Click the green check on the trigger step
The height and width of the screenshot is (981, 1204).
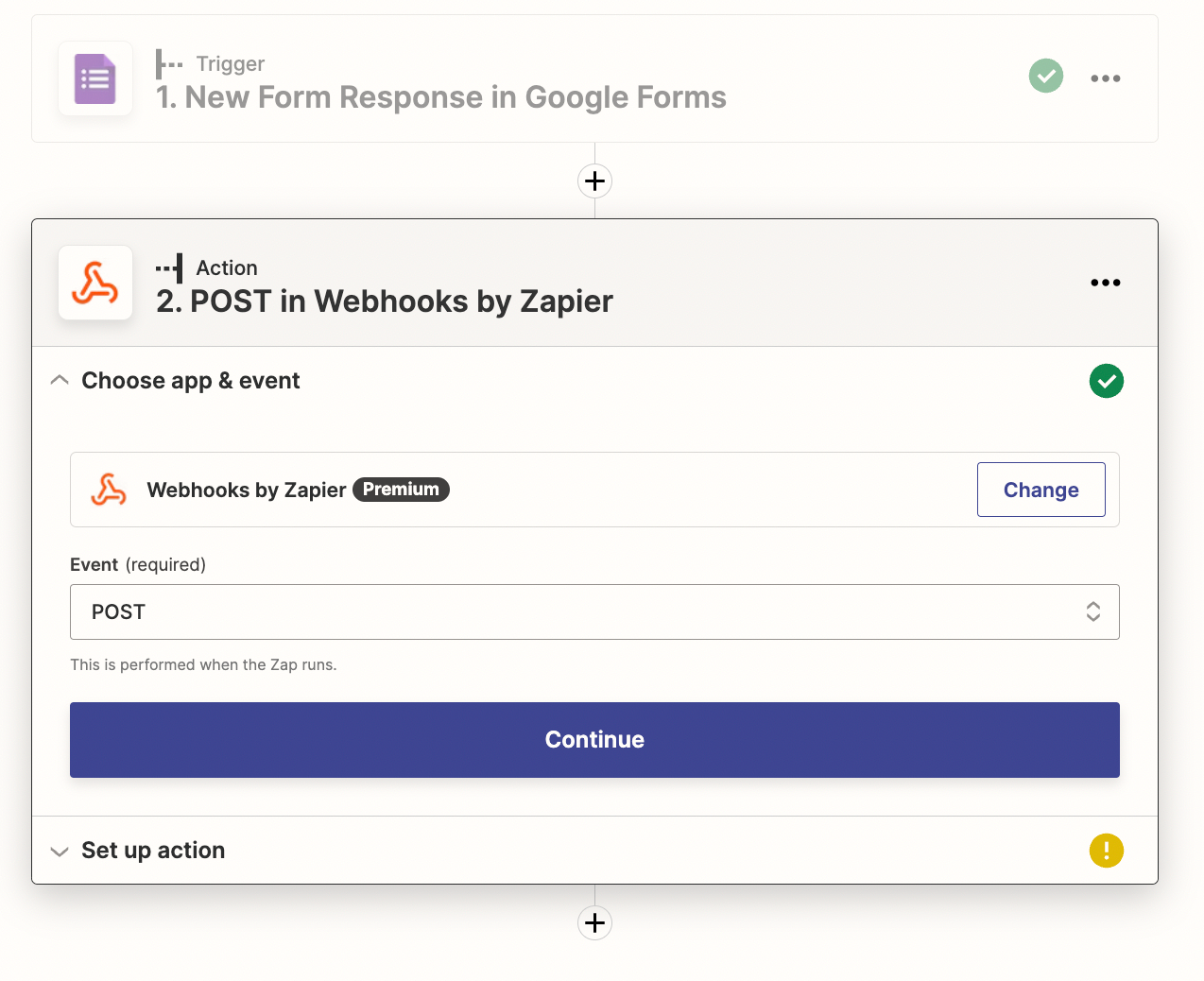pos(1046,76)
